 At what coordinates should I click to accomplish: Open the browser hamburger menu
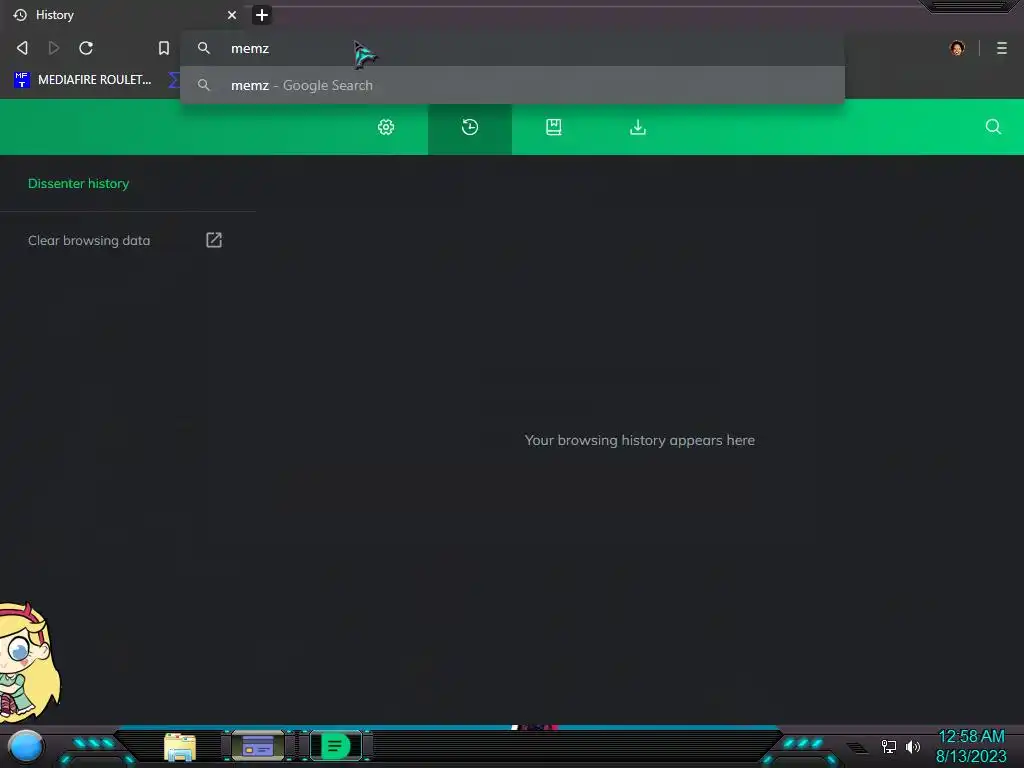pyautogui.click(x=1002, y=48)
